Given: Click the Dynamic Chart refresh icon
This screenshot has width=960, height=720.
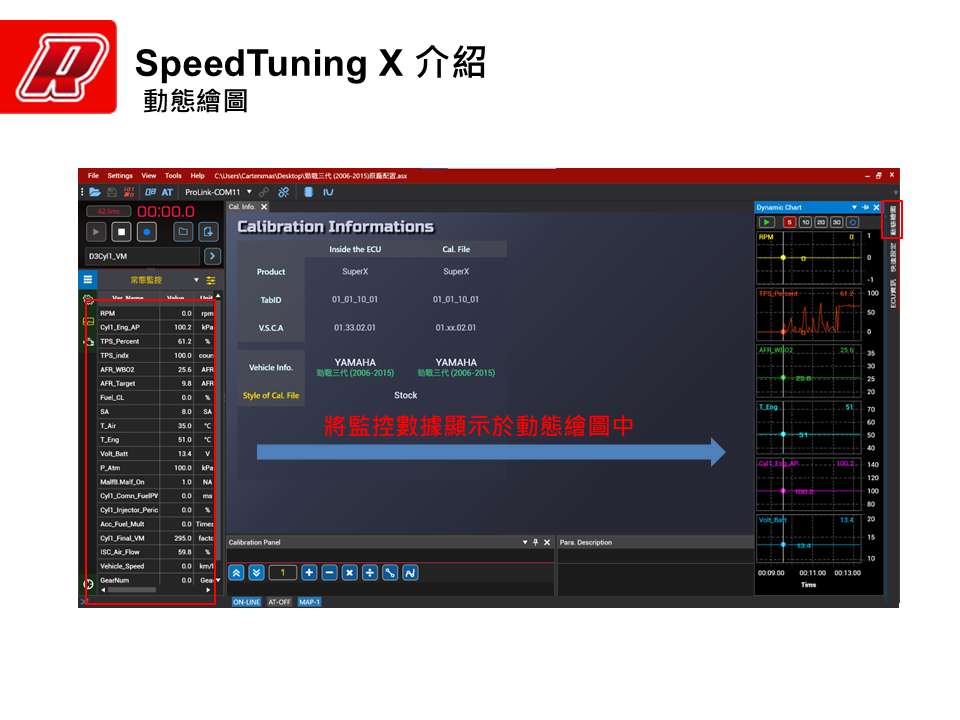Looking at the screenshot, I should (853, 222).
